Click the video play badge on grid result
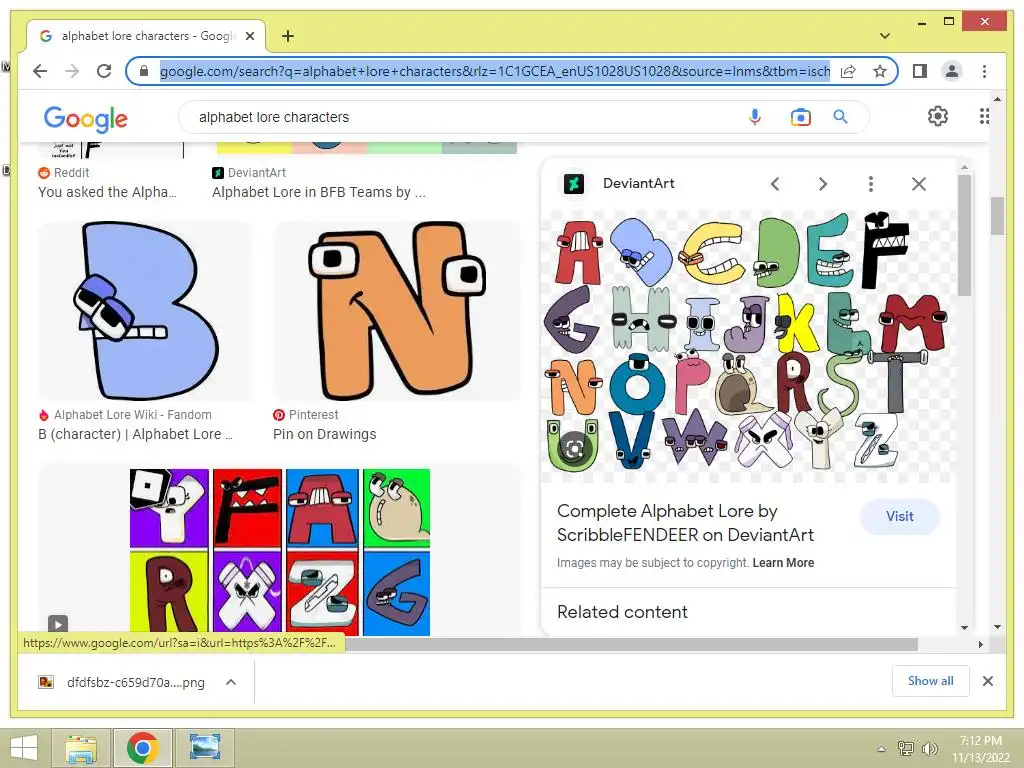The width and height of the screenshot is (1024, 768). coord(57,624)
